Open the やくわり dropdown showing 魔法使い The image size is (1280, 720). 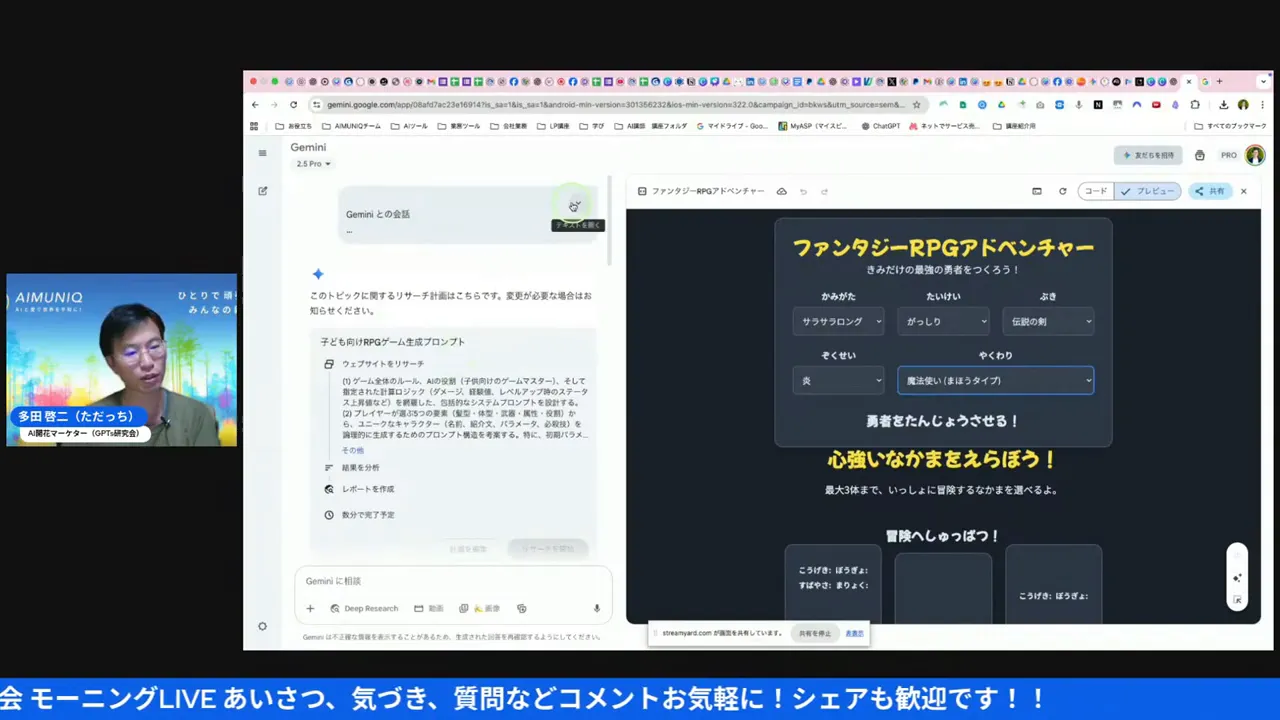(x=995, y=380)
